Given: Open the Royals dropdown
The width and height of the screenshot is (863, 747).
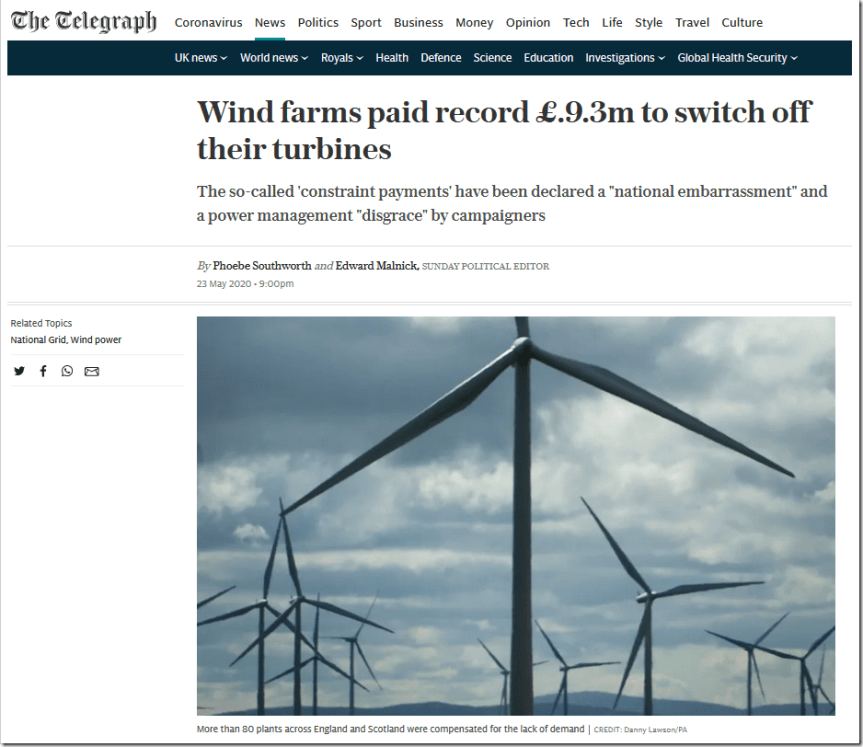Looking at the screenshot, I should pos(342,57).
